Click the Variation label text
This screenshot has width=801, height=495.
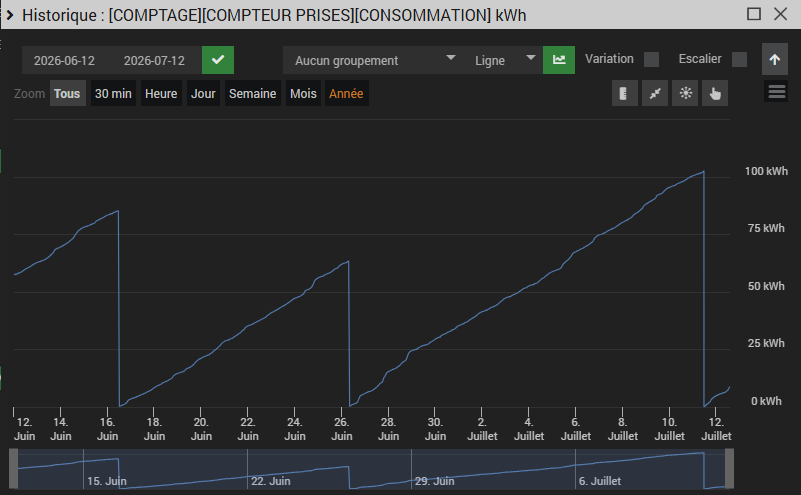[609, 59]
